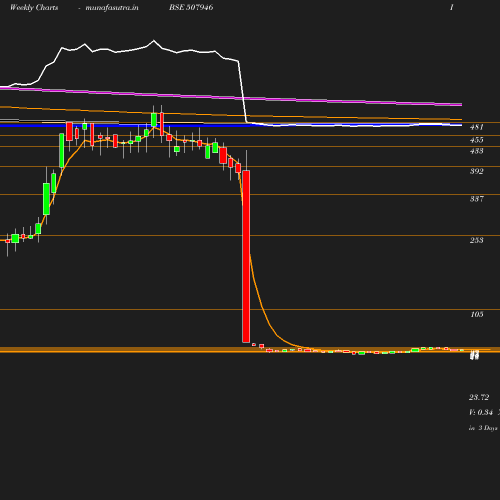Image resolution: width=500 pixels, height=500 pixels.
Task: Click the munafasutra.in site label
Action: pos(112,7)
